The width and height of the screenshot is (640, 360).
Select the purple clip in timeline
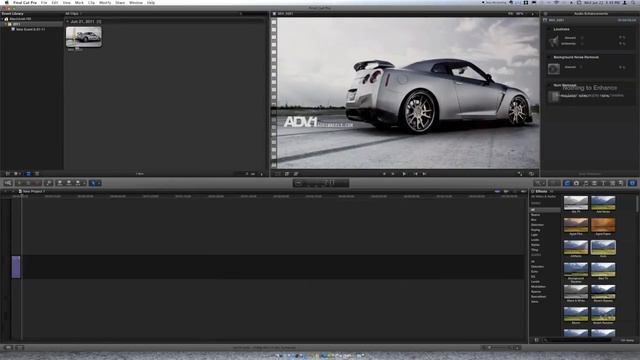(16, 267)
